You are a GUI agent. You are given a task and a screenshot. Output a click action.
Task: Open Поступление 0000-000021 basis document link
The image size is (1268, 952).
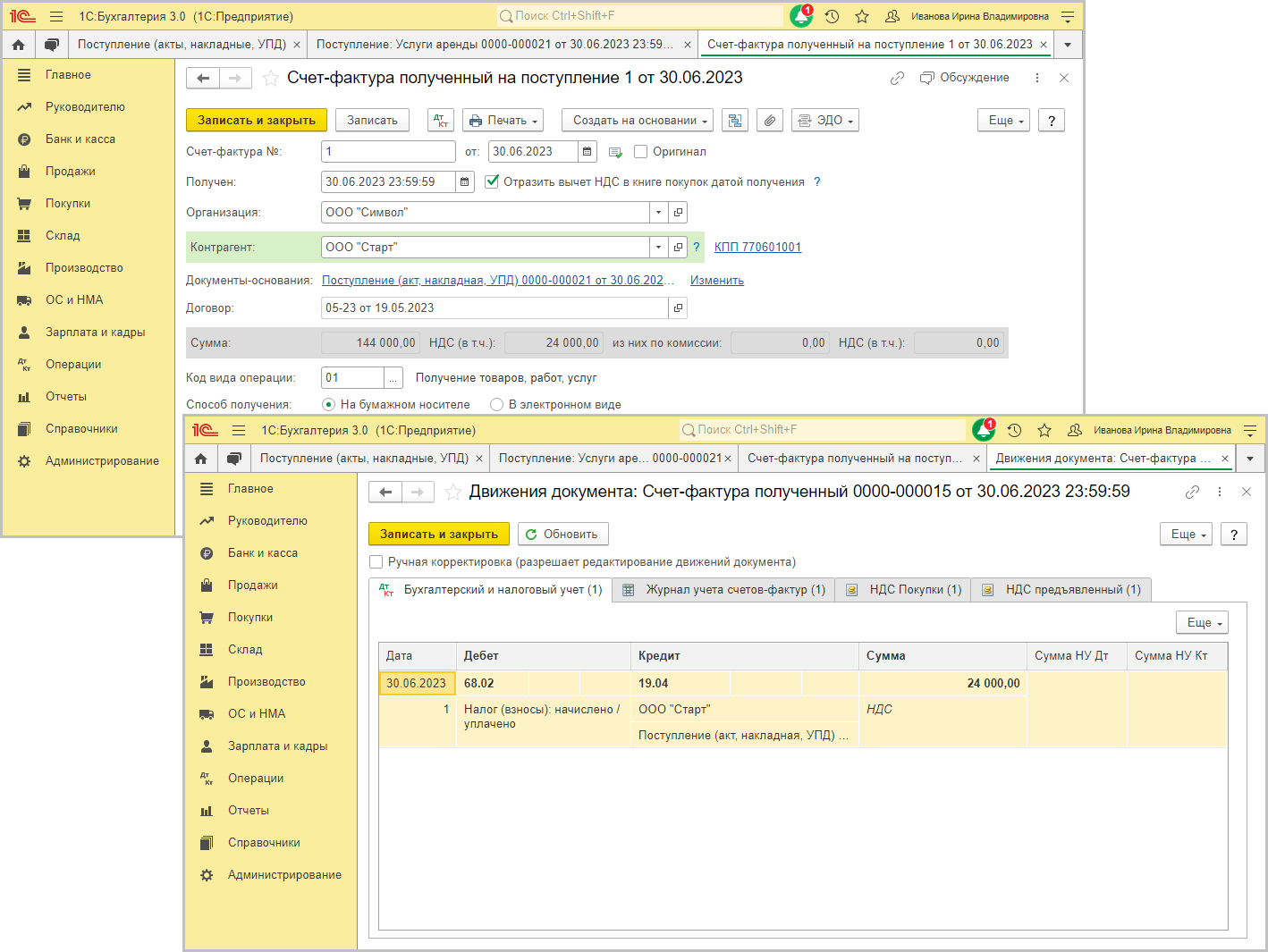pyautogui.click(x=497, y=281)
